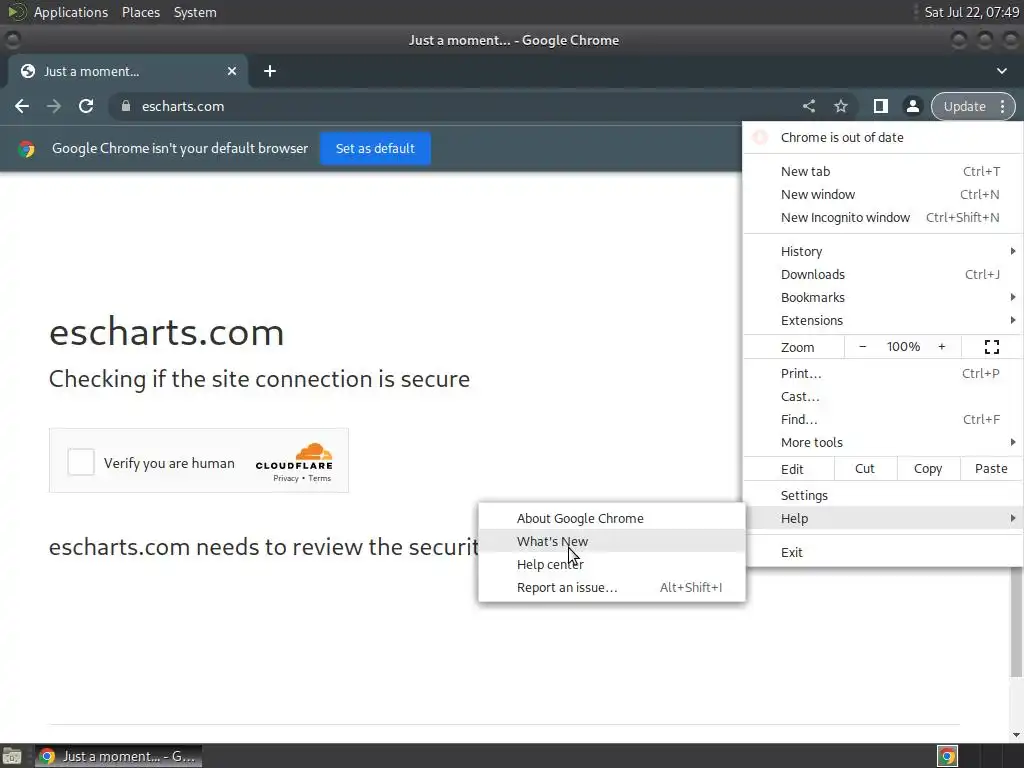The image size is (1024, 768).
Task: Open Settings from the menu
Action: 883,495
